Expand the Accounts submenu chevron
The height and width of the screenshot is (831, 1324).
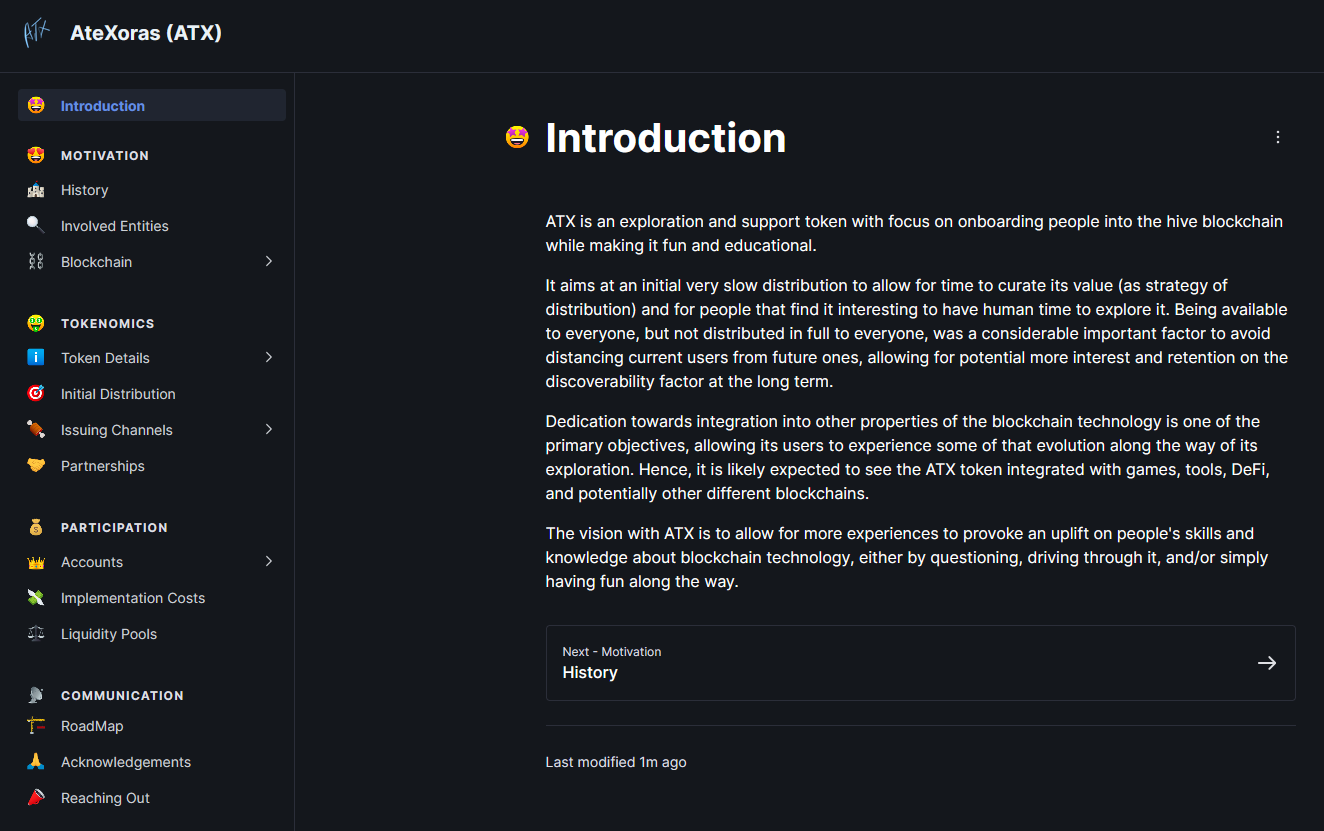click(x=268, y=561)
